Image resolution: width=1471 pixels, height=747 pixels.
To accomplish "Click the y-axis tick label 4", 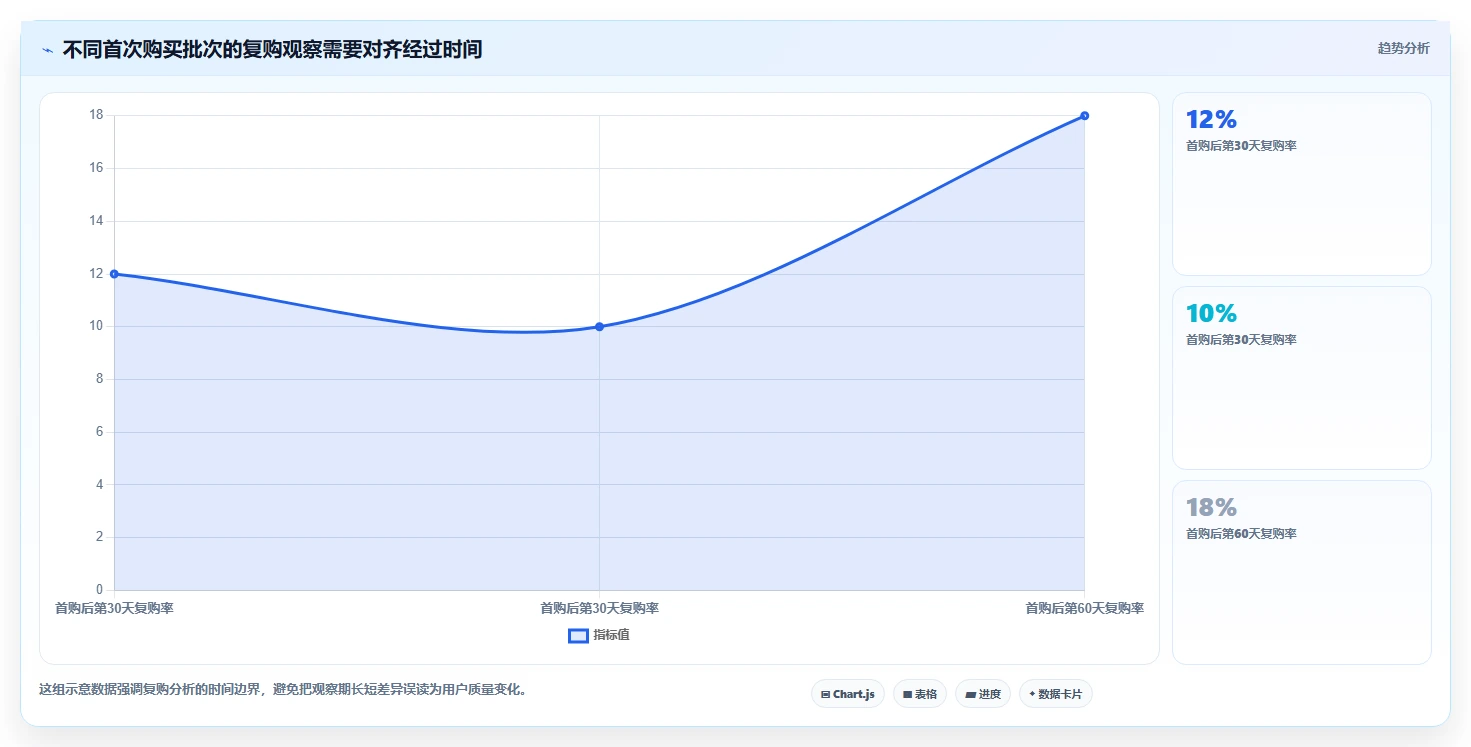I will click(x=100, y=484).
